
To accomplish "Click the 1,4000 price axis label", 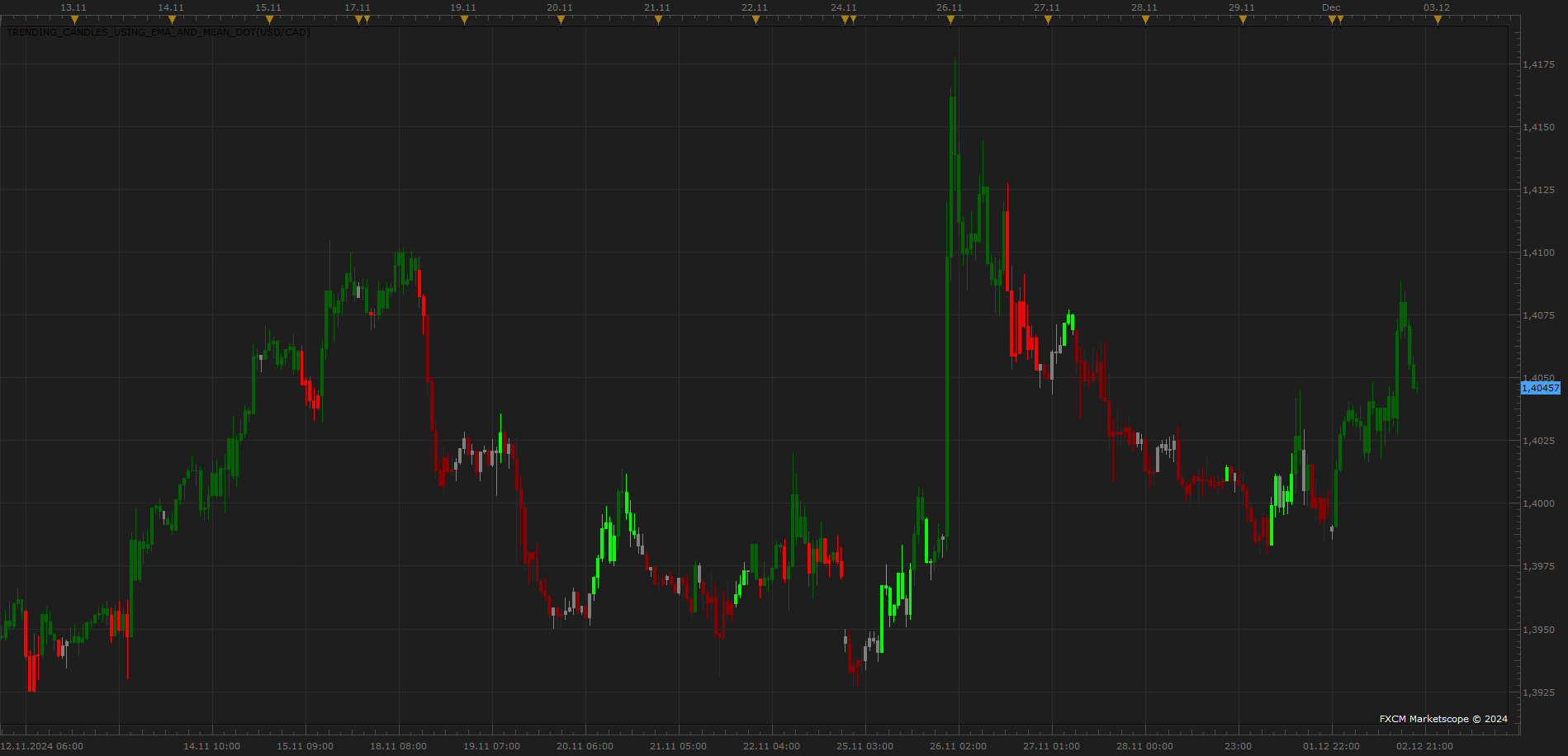I will [x=1538, y=503].
